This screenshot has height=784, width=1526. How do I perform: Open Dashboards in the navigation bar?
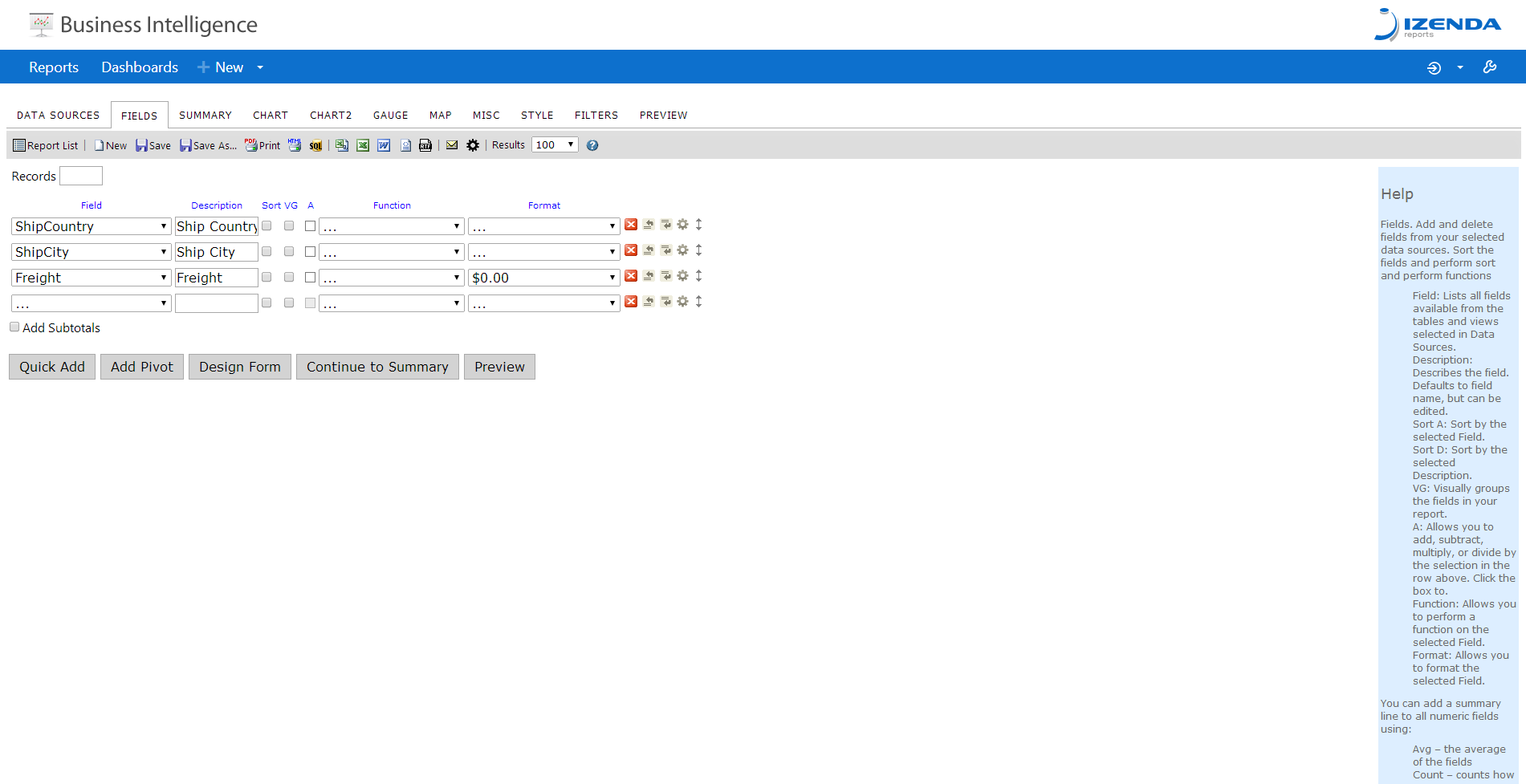(x=140, y=67)
